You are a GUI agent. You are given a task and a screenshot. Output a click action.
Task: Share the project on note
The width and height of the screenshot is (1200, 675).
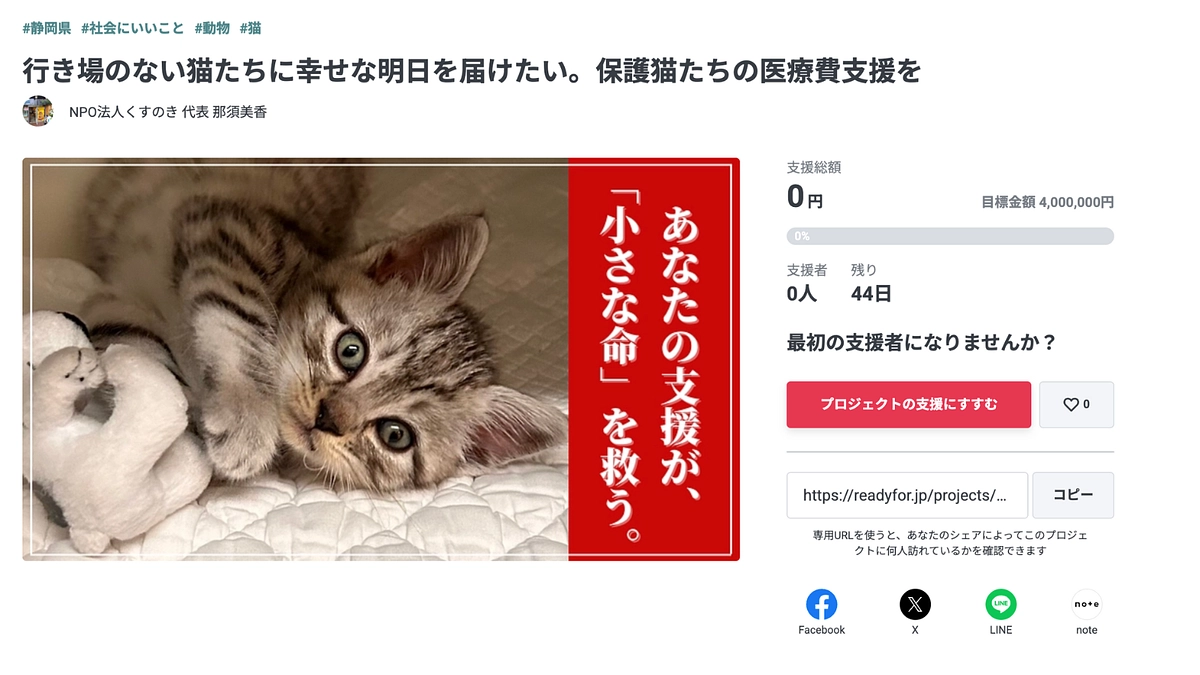[1086, 604]
